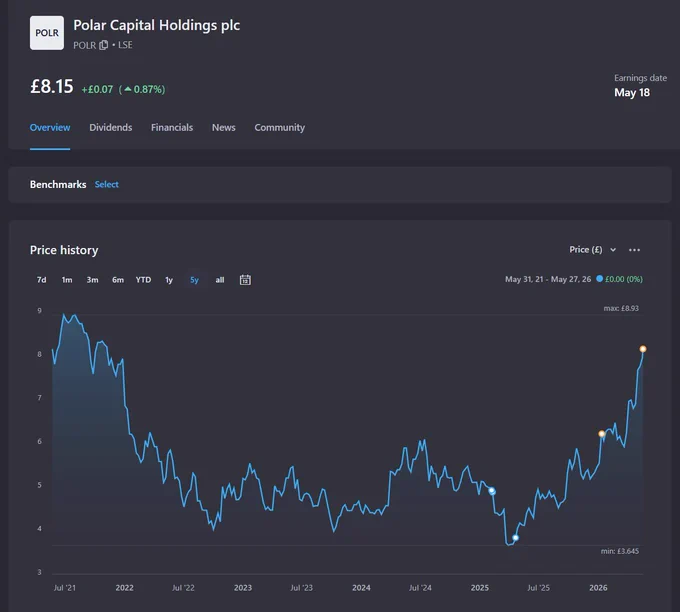The height and width of the screenshot is (612, 680).
Task: Switch to the Dividends tab
Action: 111,128
